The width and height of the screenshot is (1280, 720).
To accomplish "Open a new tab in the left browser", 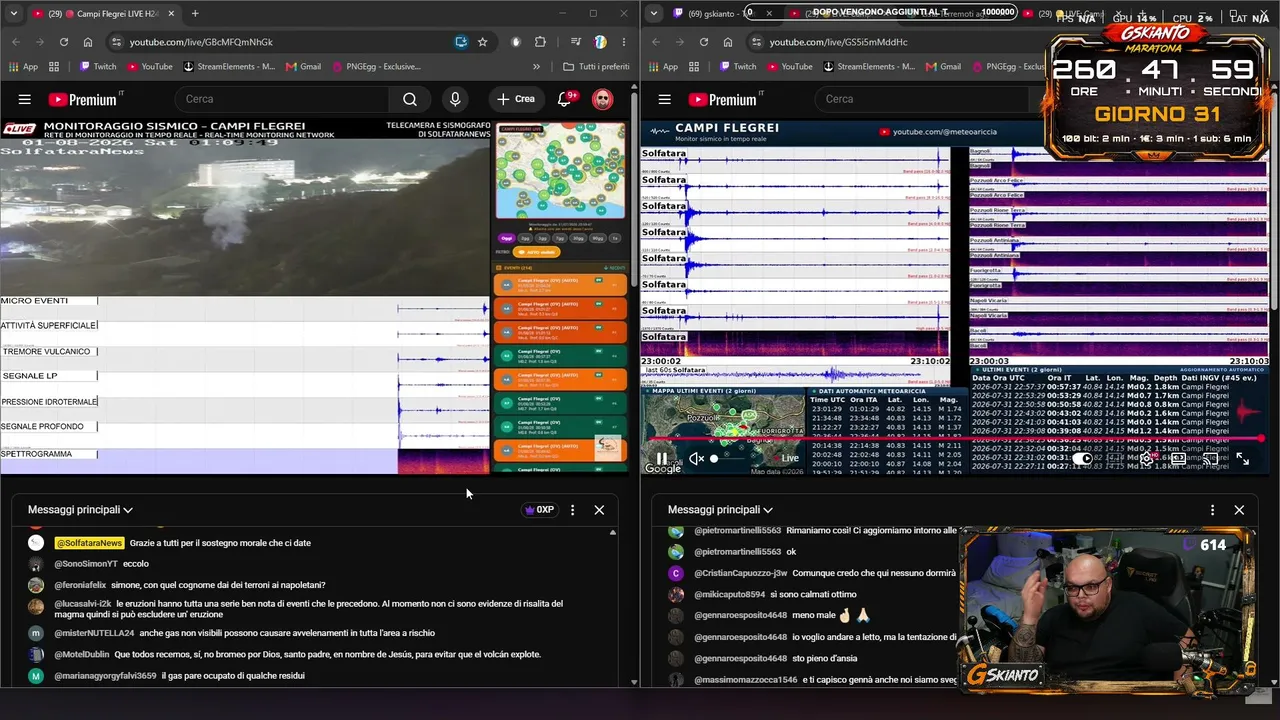I will pyautogui.click(x=195, y=14).
